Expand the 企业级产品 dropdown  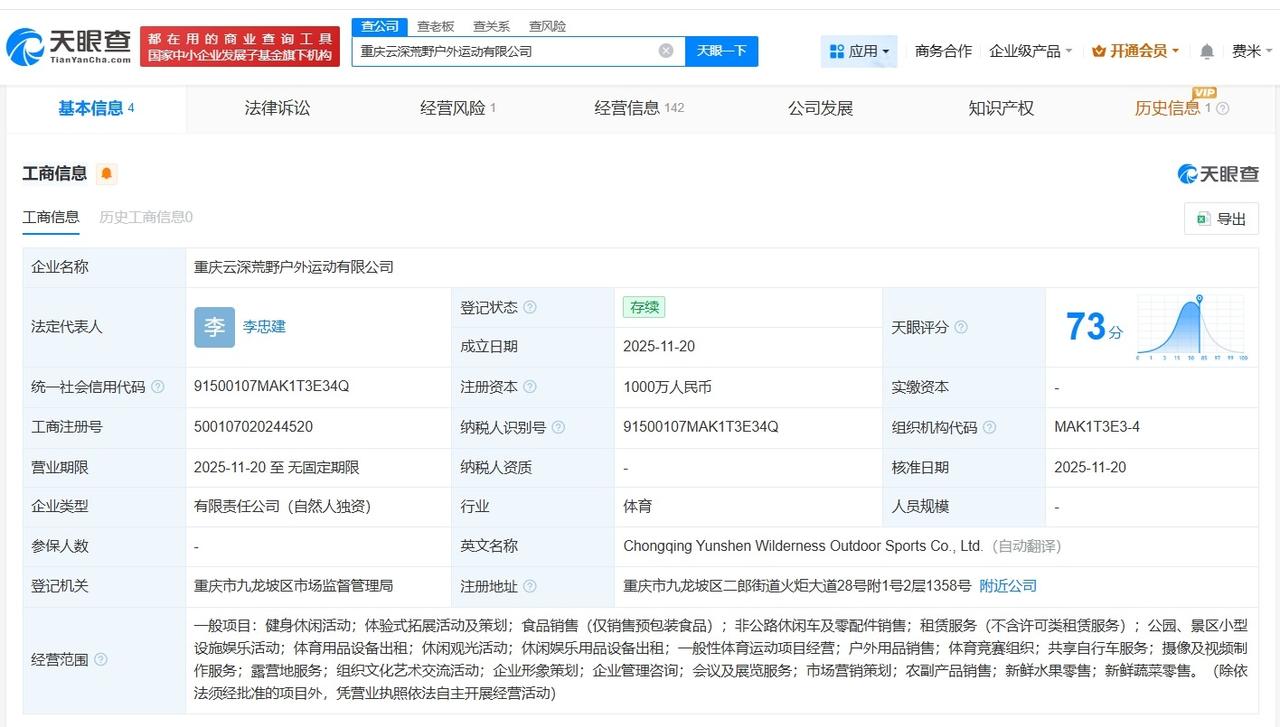(x=1030, y=51)
